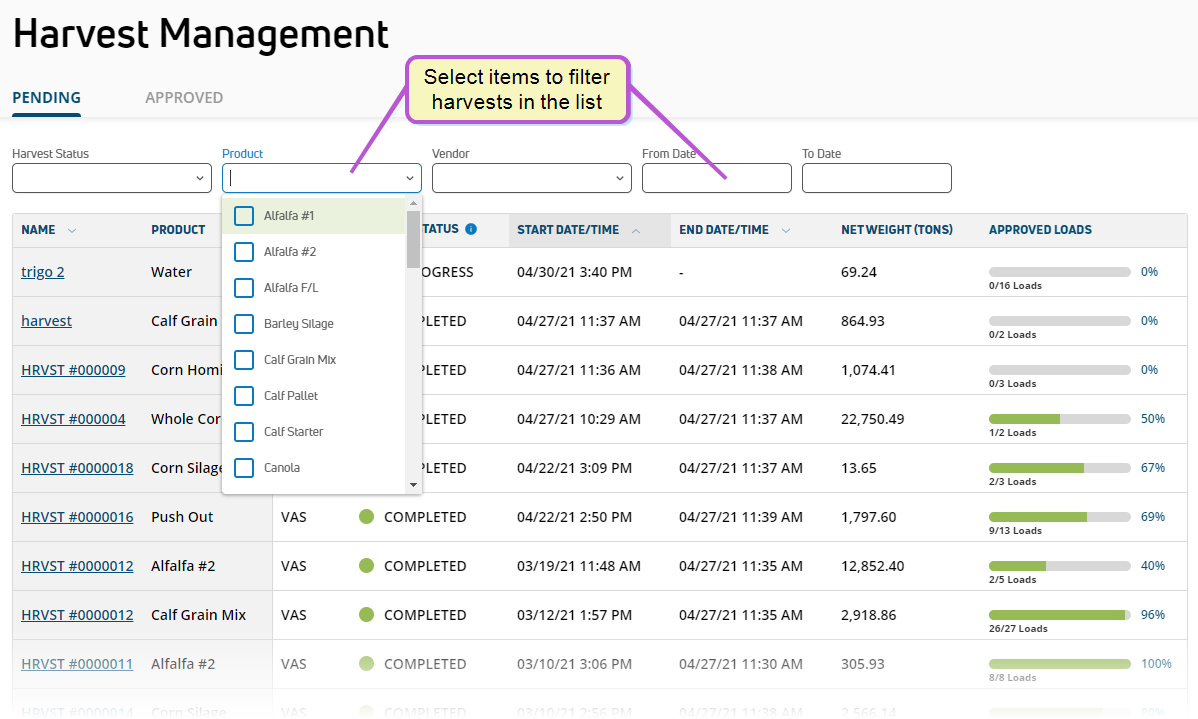Select the Alfalfa F/L checkbox
This screenshot has width=1198, height=719.
244,287
